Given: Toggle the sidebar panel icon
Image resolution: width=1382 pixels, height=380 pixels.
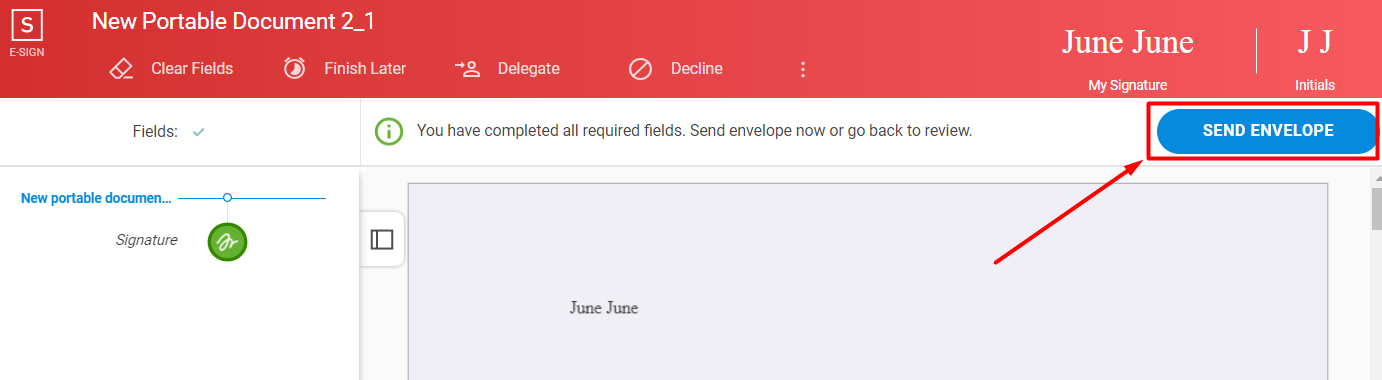Looking at the screenshot, I should point(382,239).
